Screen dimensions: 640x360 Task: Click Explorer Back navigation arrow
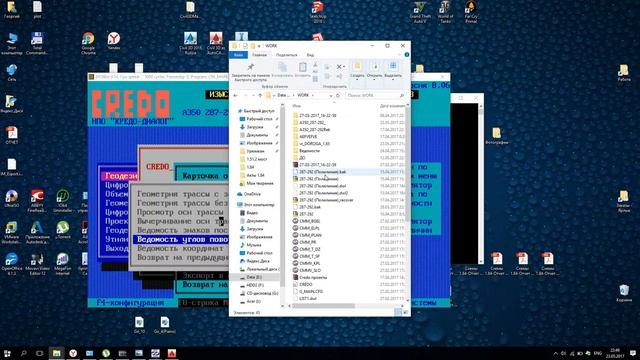(236, 96)
